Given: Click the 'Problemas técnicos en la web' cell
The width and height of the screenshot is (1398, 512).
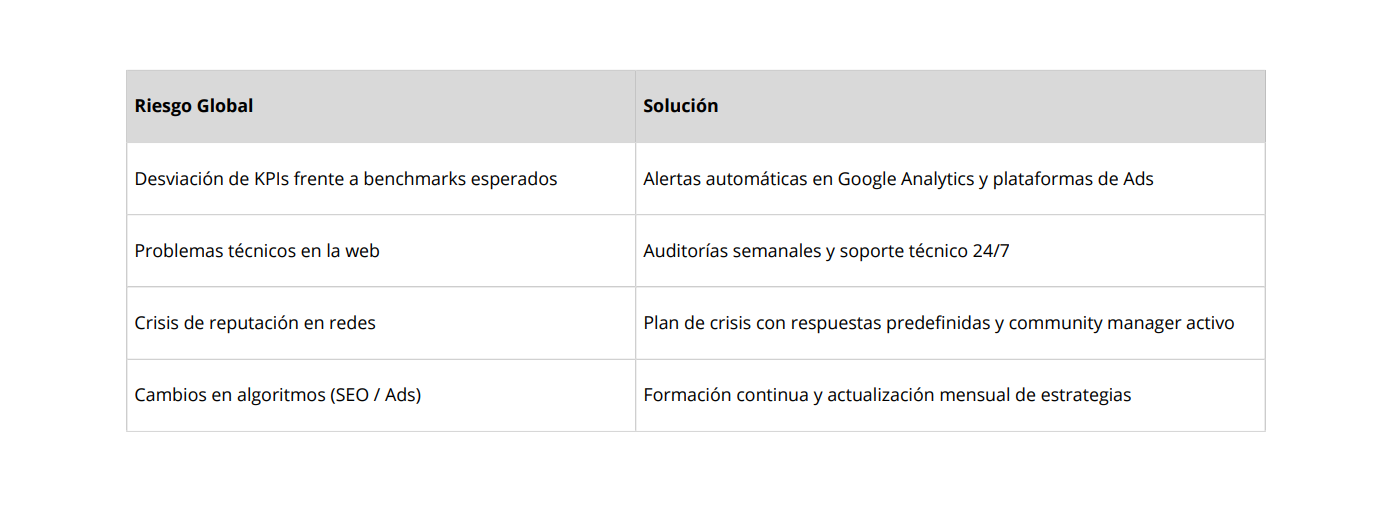Looking at the screenshot, I should pyautogui.click(x=257, y=251).
